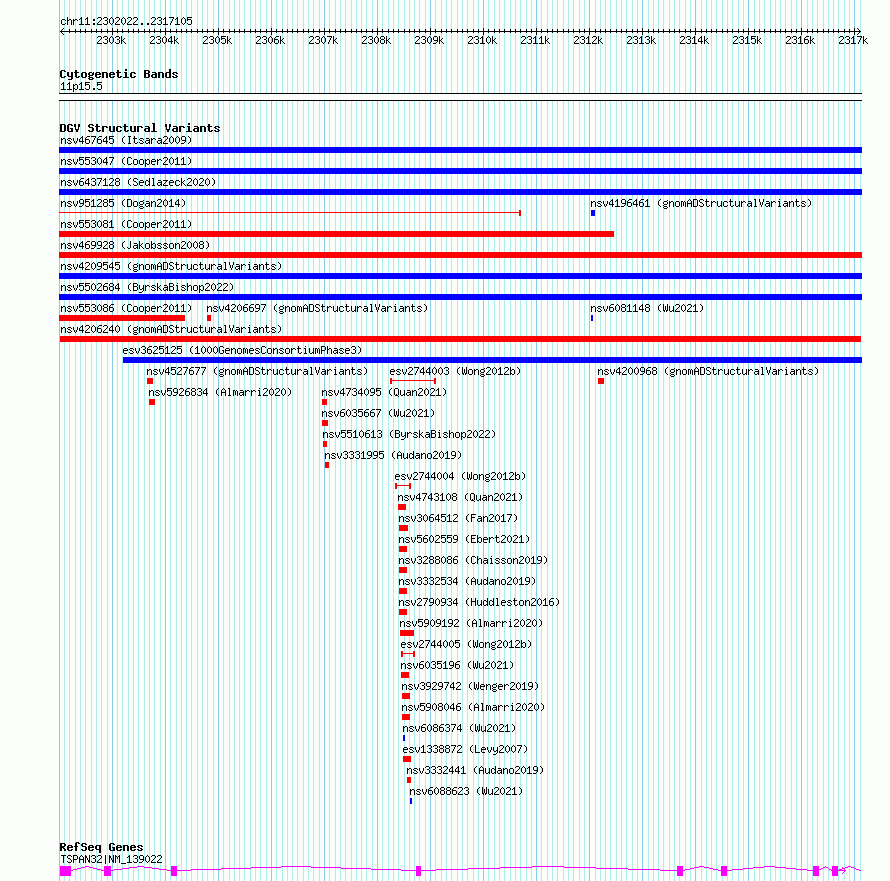
Task: Select the blue bar under nsv553047 (Cooper2011)
Action: pos(460,171)
